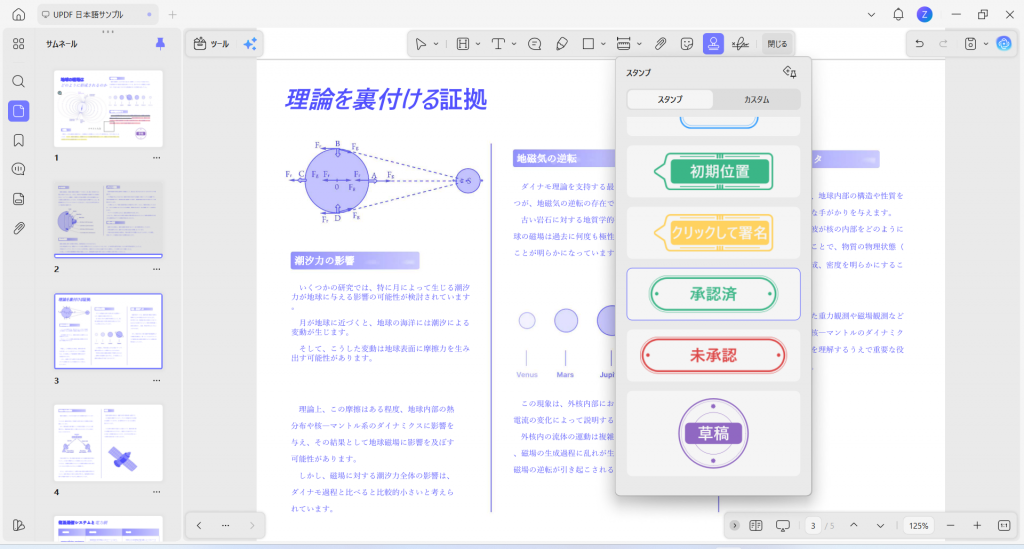The width and height of the screenshot is (1024, 549).
Task: Choose the 未承認 stamp
Action: click(x=713, y=355)
